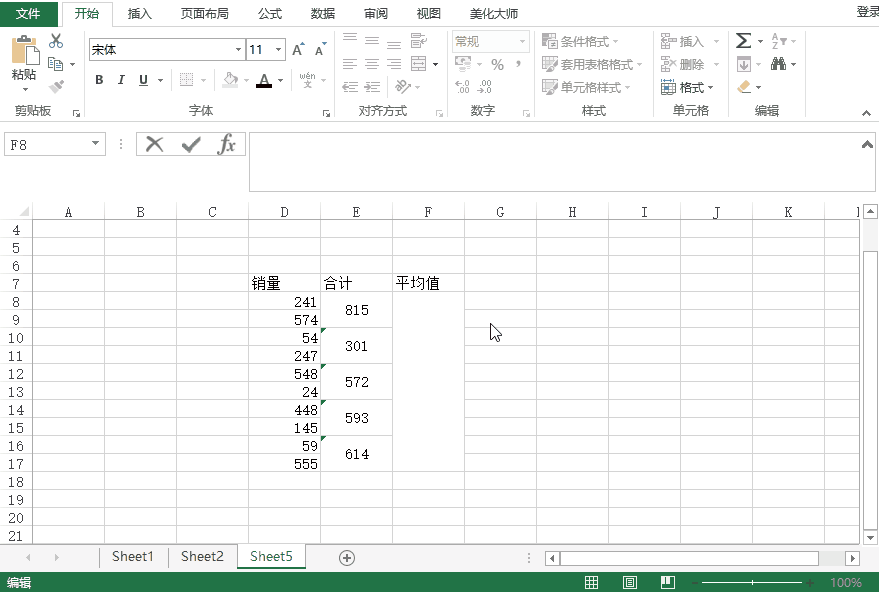
Task: Click the fill color bucket icon
Action: [230, 80]
